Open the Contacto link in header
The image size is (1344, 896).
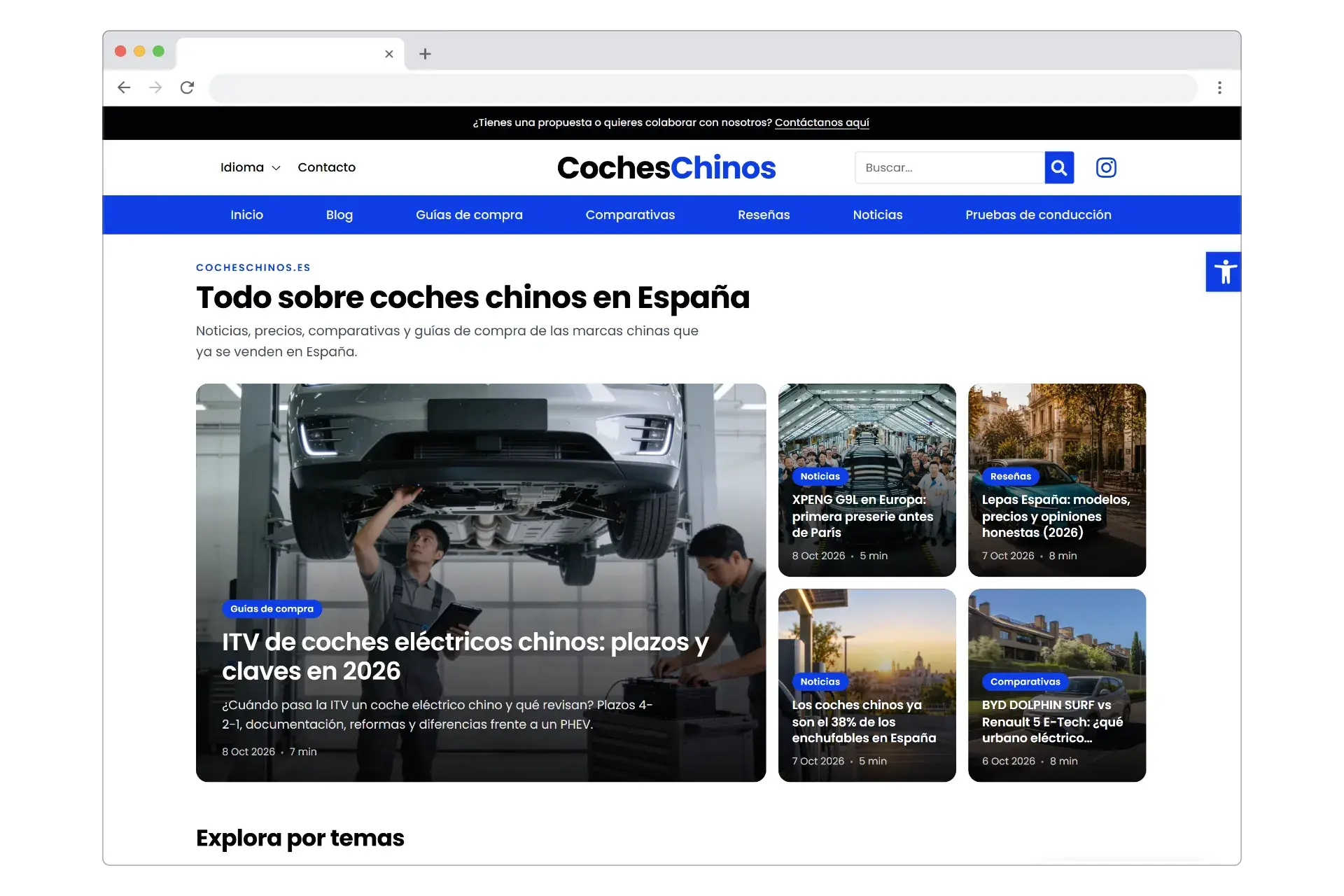click(x=327, y=167)
